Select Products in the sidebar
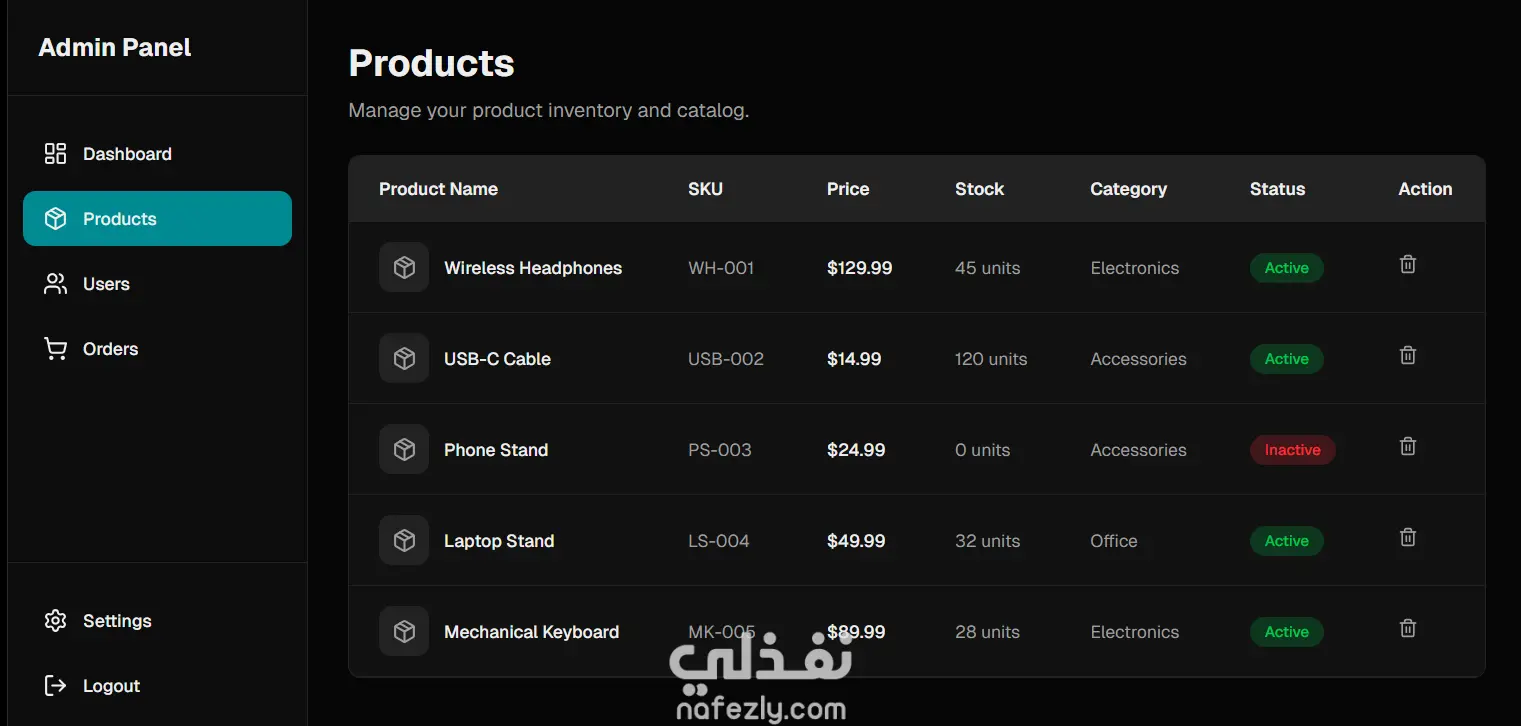Screen dimensions: 1521x726 (x=157, y=219)
